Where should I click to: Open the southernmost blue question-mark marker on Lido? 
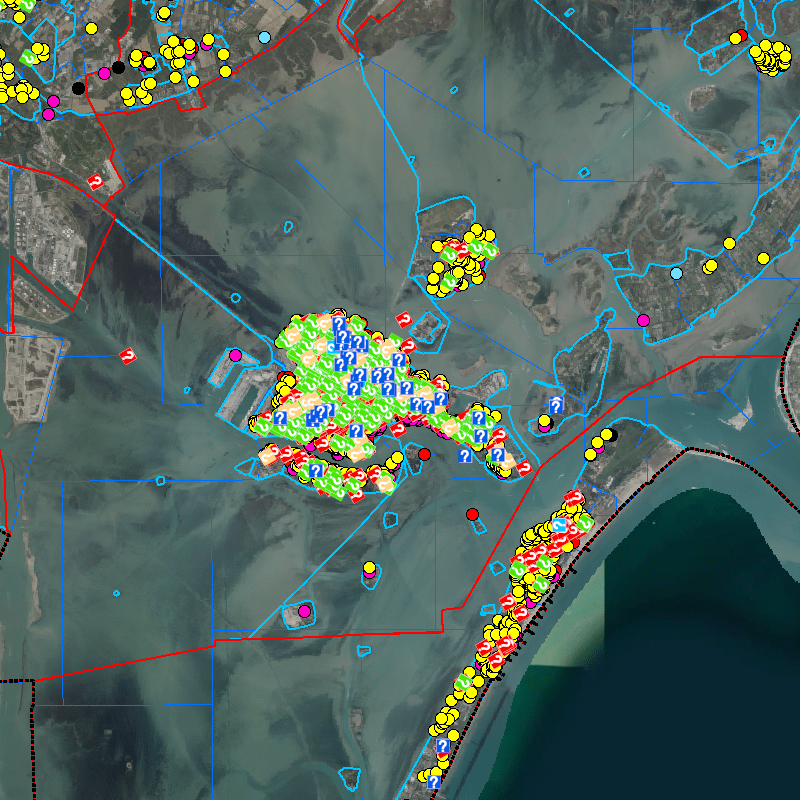pyautogui.click(x=434, y=782)
